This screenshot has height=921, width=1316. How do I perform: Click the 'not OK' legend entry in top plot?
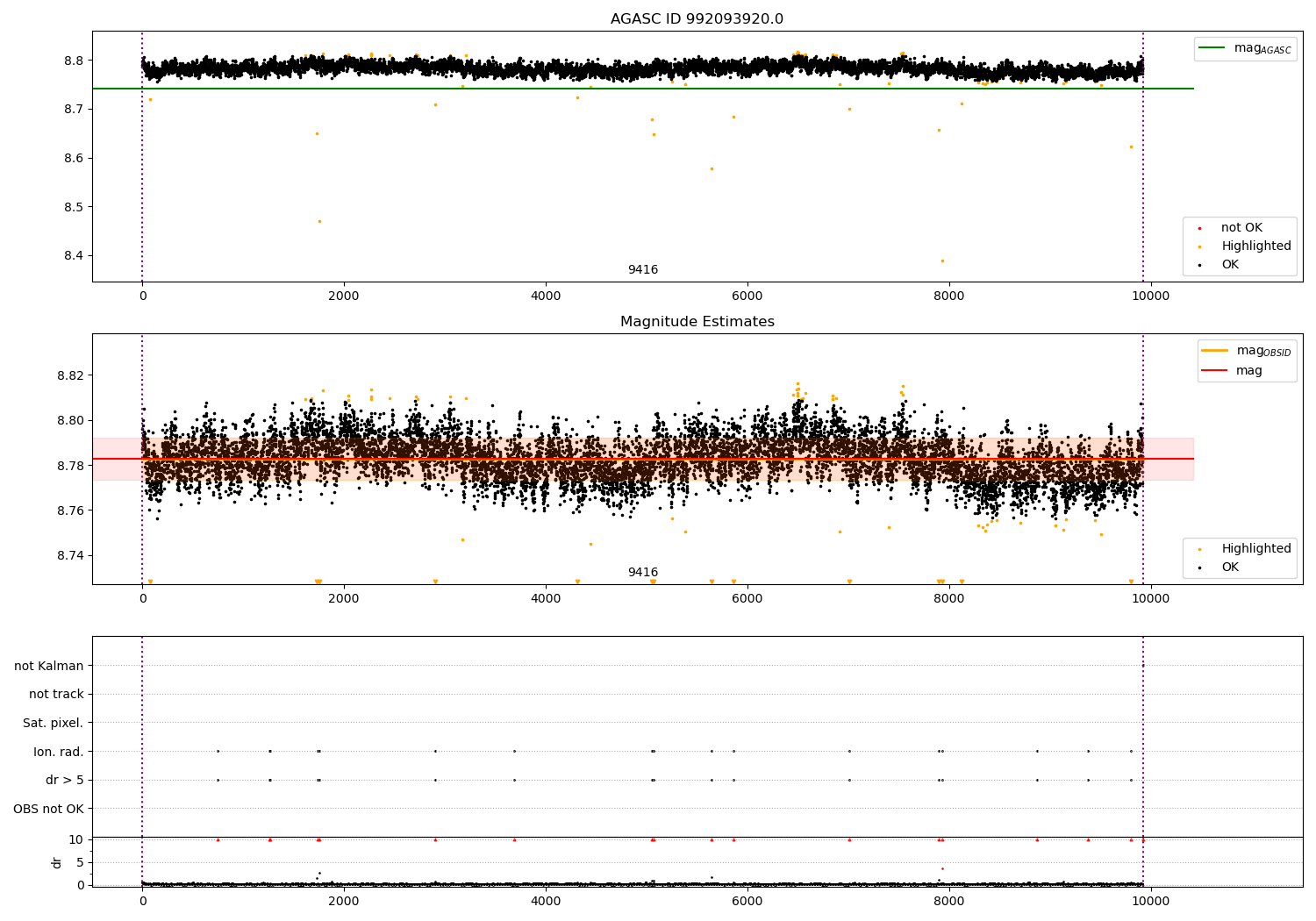pos(1241,228)
